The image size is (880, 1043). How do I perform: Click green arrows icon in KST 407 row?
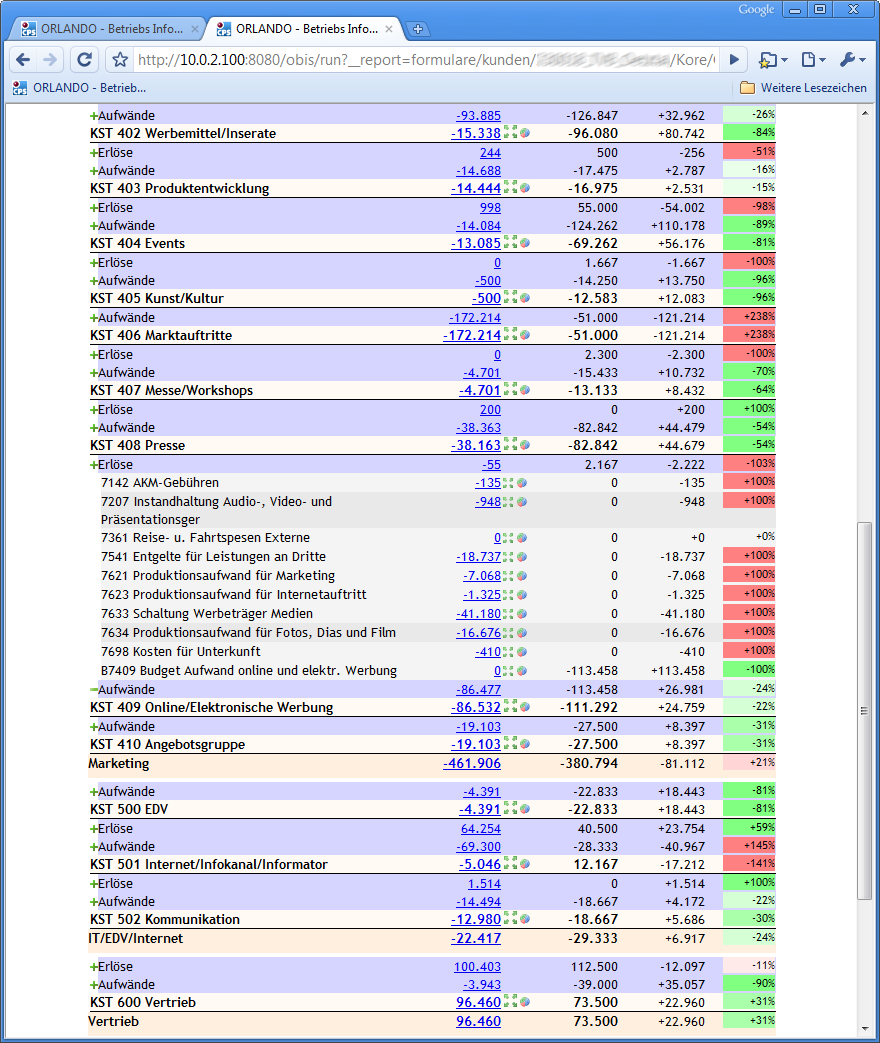tap(510, 389)
